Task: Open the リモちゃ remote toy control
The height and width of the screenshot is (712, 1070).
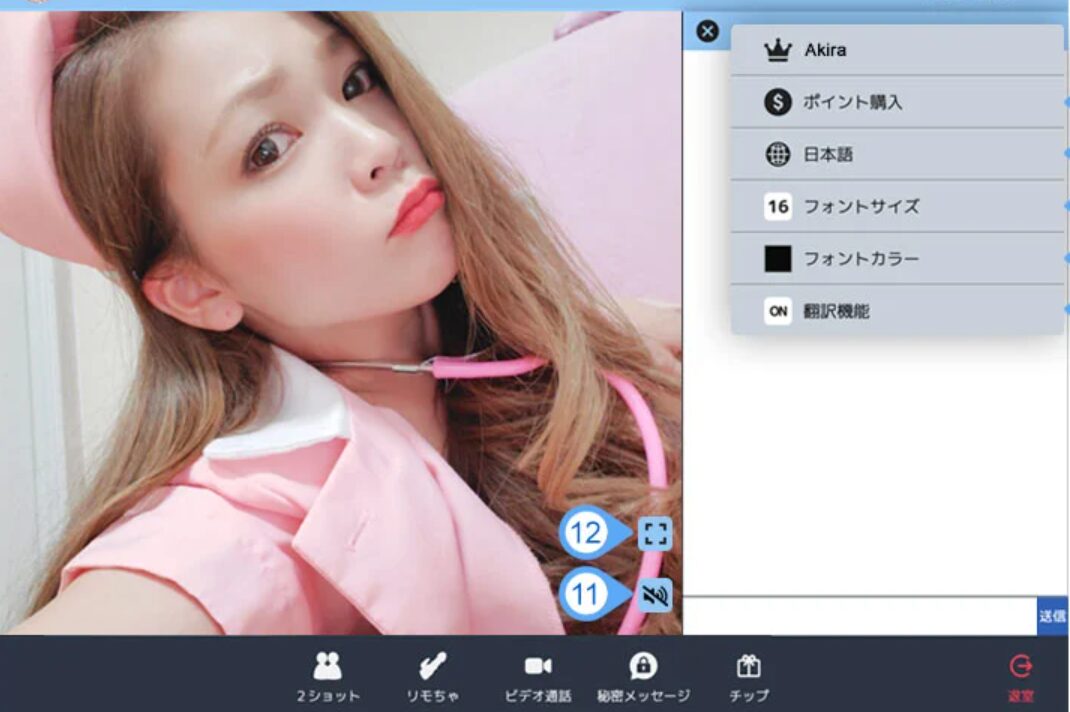Action: (433, 676)
